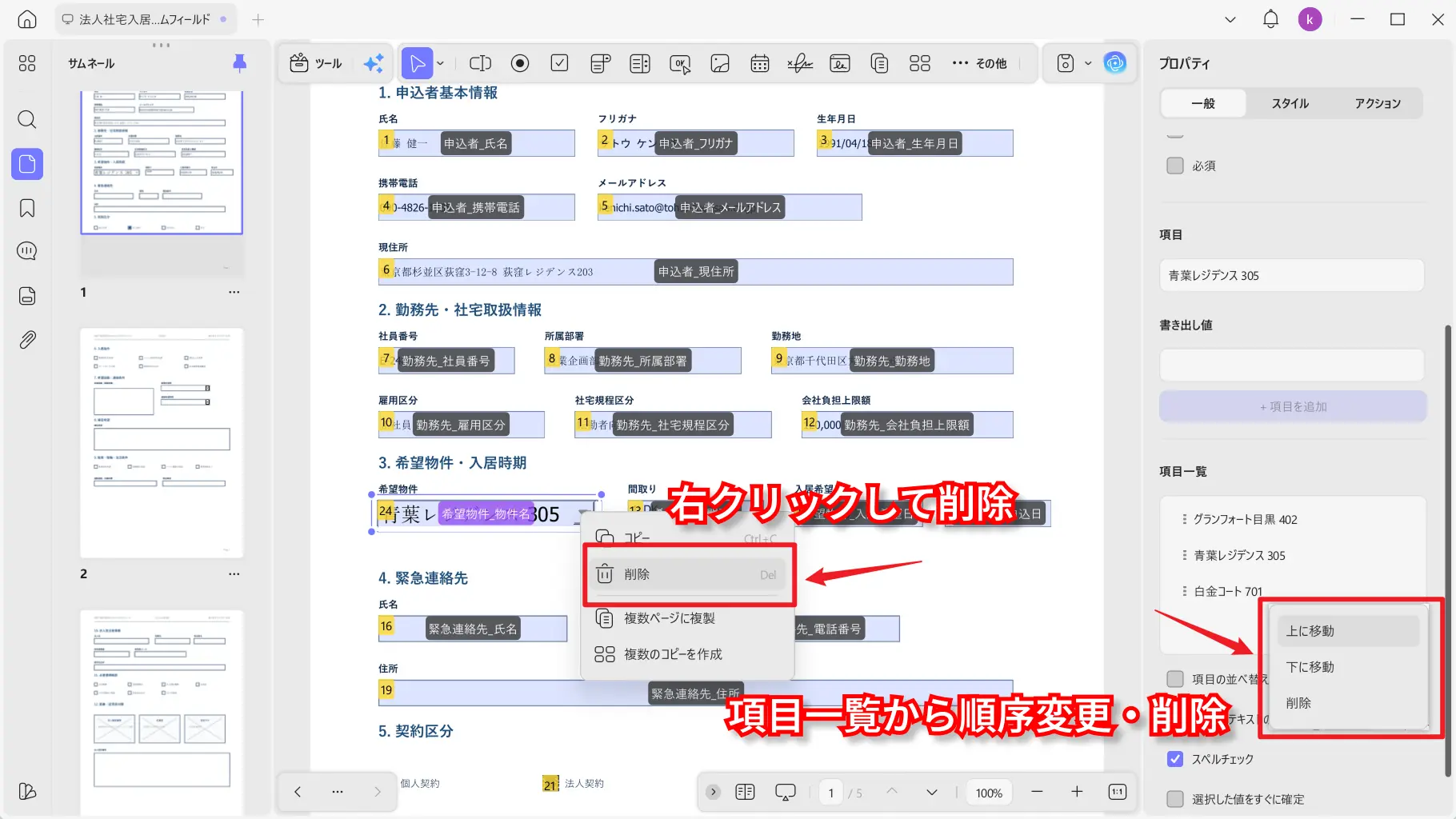Select 下に移動 in item menu
This screenshot has width=1456, height=819.
tap(1348, 667)
